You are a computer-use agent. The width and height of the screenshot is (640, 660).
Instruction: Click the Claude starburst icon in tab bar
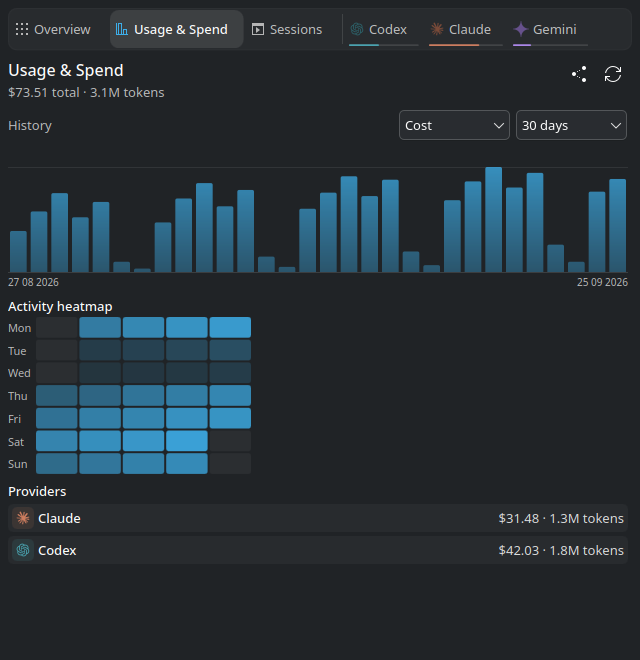(437, 29)
